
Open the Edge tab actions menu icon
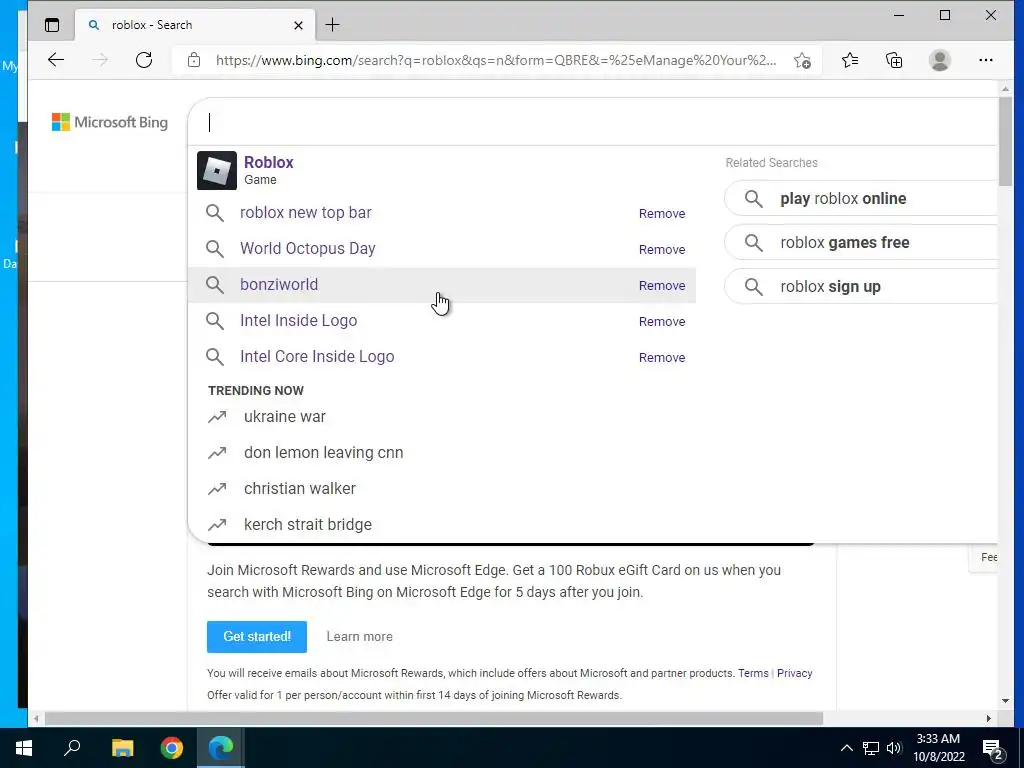pyautogui.click(x=52, y=25)
